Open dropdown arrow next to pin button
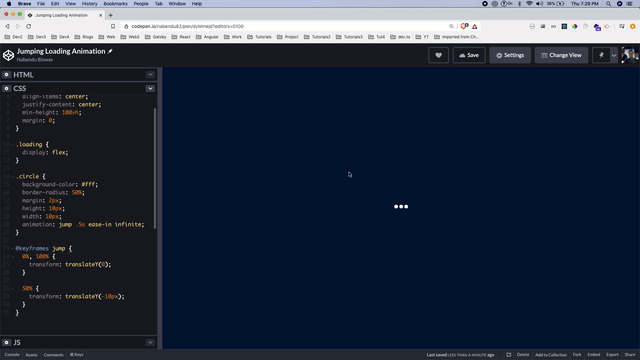This screenshot has height=360, width=640. tap(614, 55)
